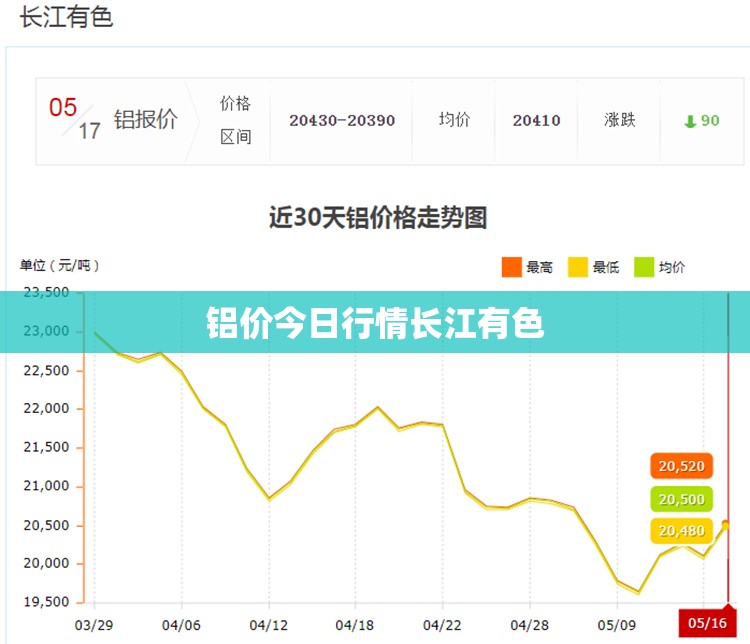750x644 pixels.
Task: Click the green down arrow next to 90
Action: pos(690,121)
